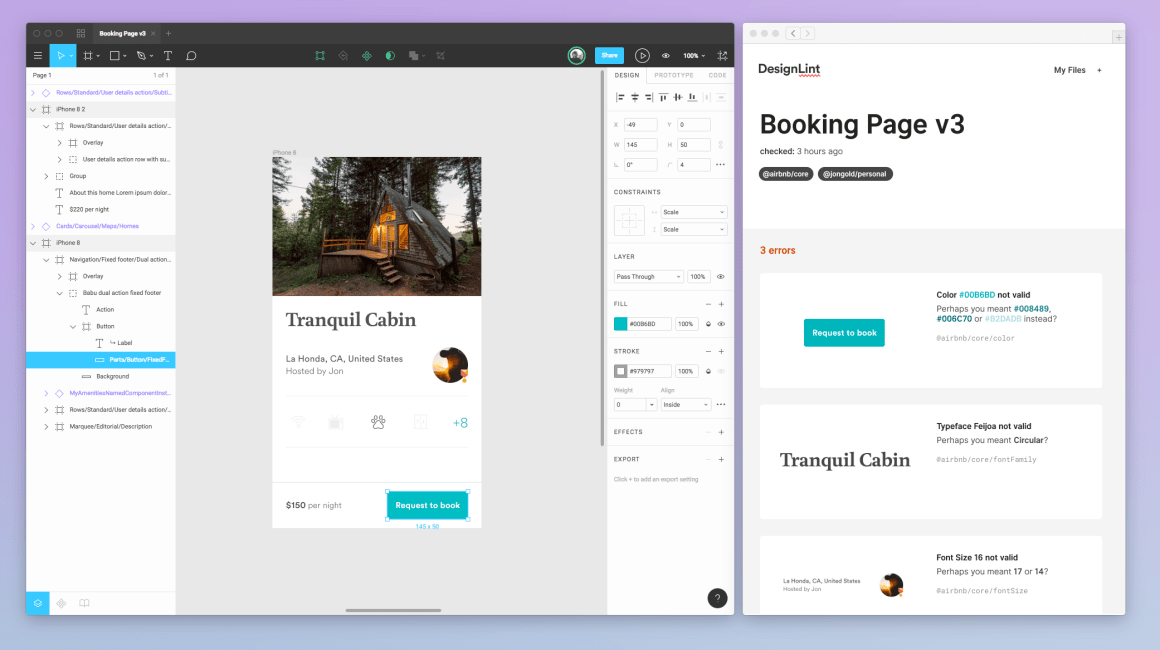Toggle stroke visibility eye icon
The width and height of the screenshot is (1160, 650).
click(721, 371)
